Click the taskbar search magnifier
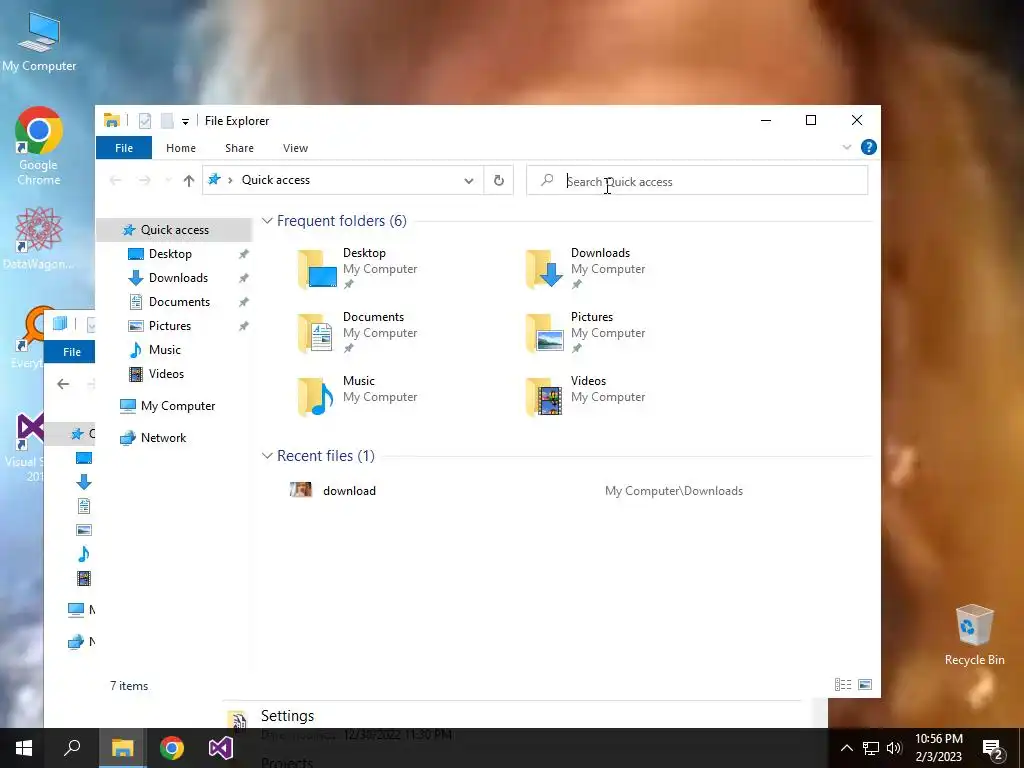Viewport: 1024px width, 768px height. pos(72,748)
